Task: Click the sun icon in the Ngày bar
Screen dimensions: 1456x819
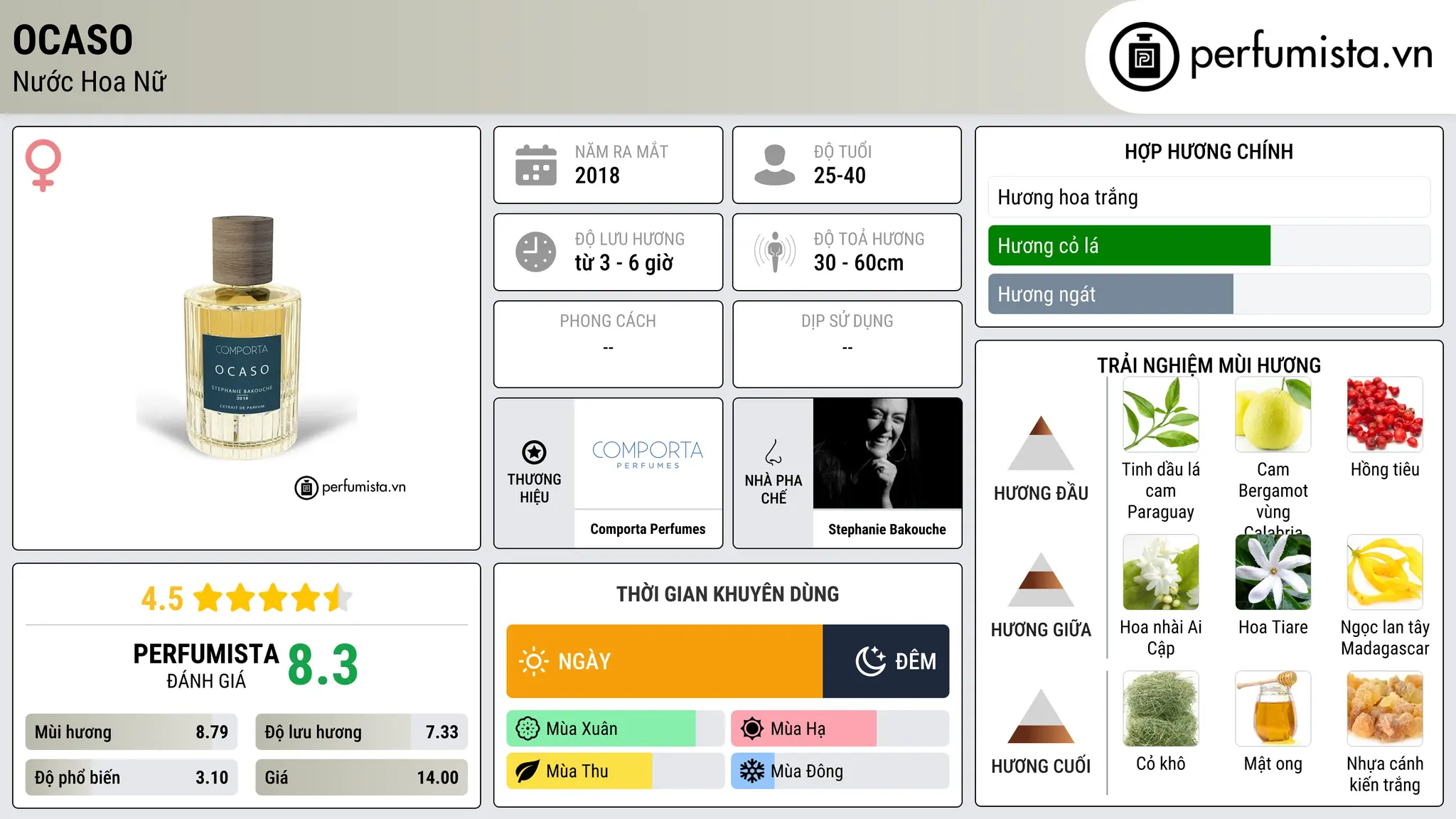Action: 533,661
